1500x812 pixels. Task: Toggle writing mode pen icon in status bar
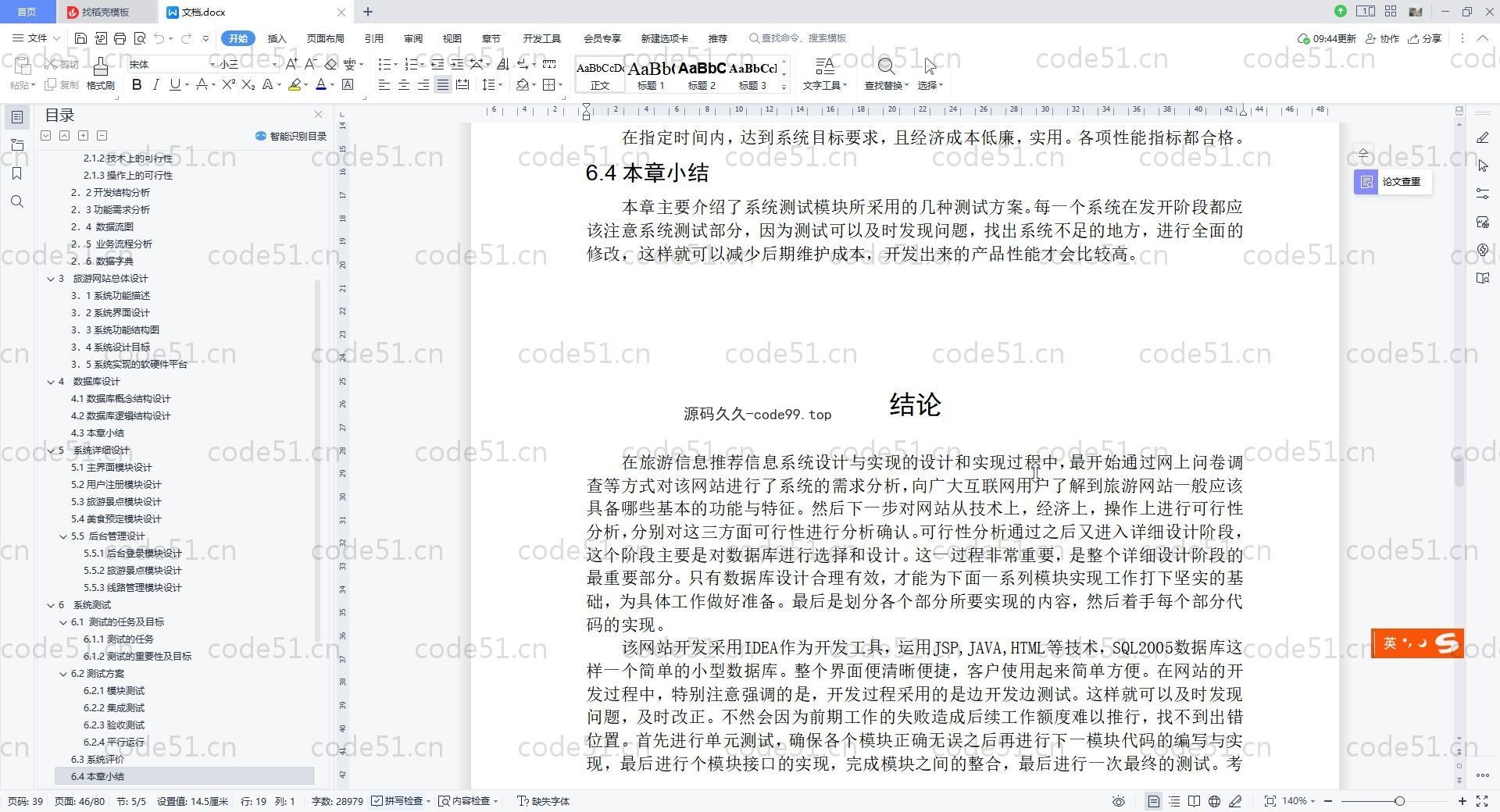click(1236, 801)
